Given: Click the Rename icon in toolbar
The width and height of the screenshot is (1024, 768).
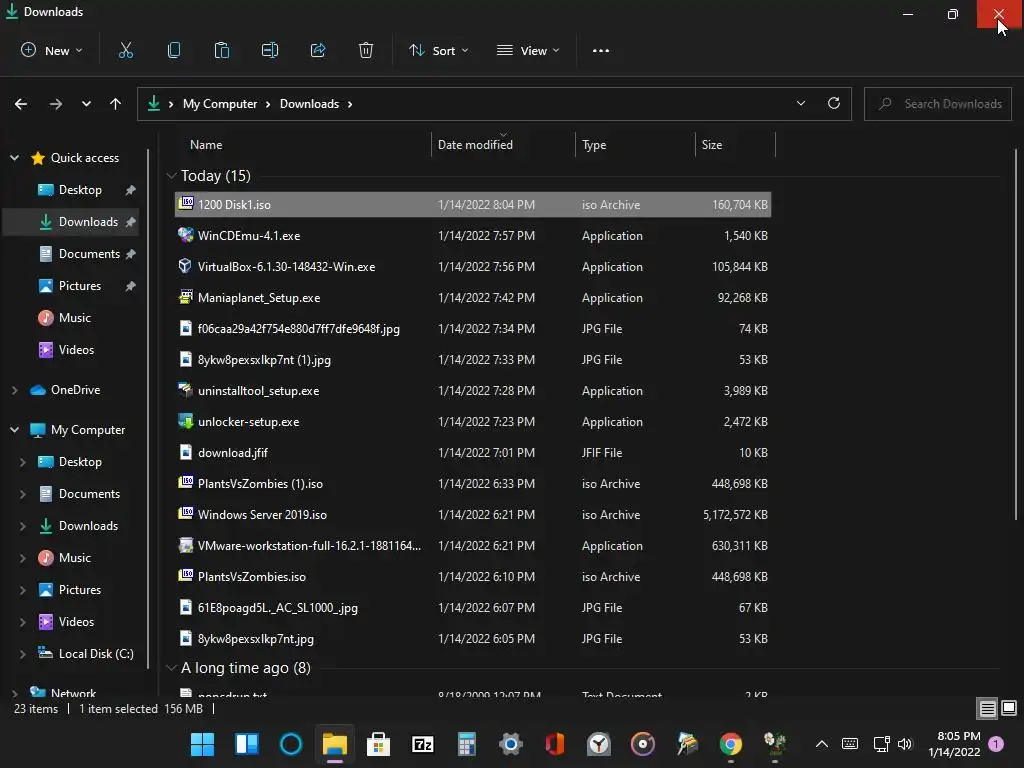Looking at the screenshot, I should point(270,50).
